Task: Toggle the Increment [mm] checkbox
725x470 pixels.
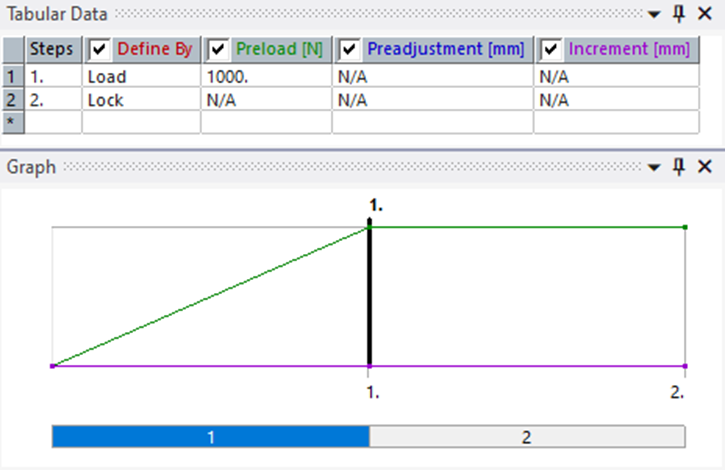Action: click(549, 49)
